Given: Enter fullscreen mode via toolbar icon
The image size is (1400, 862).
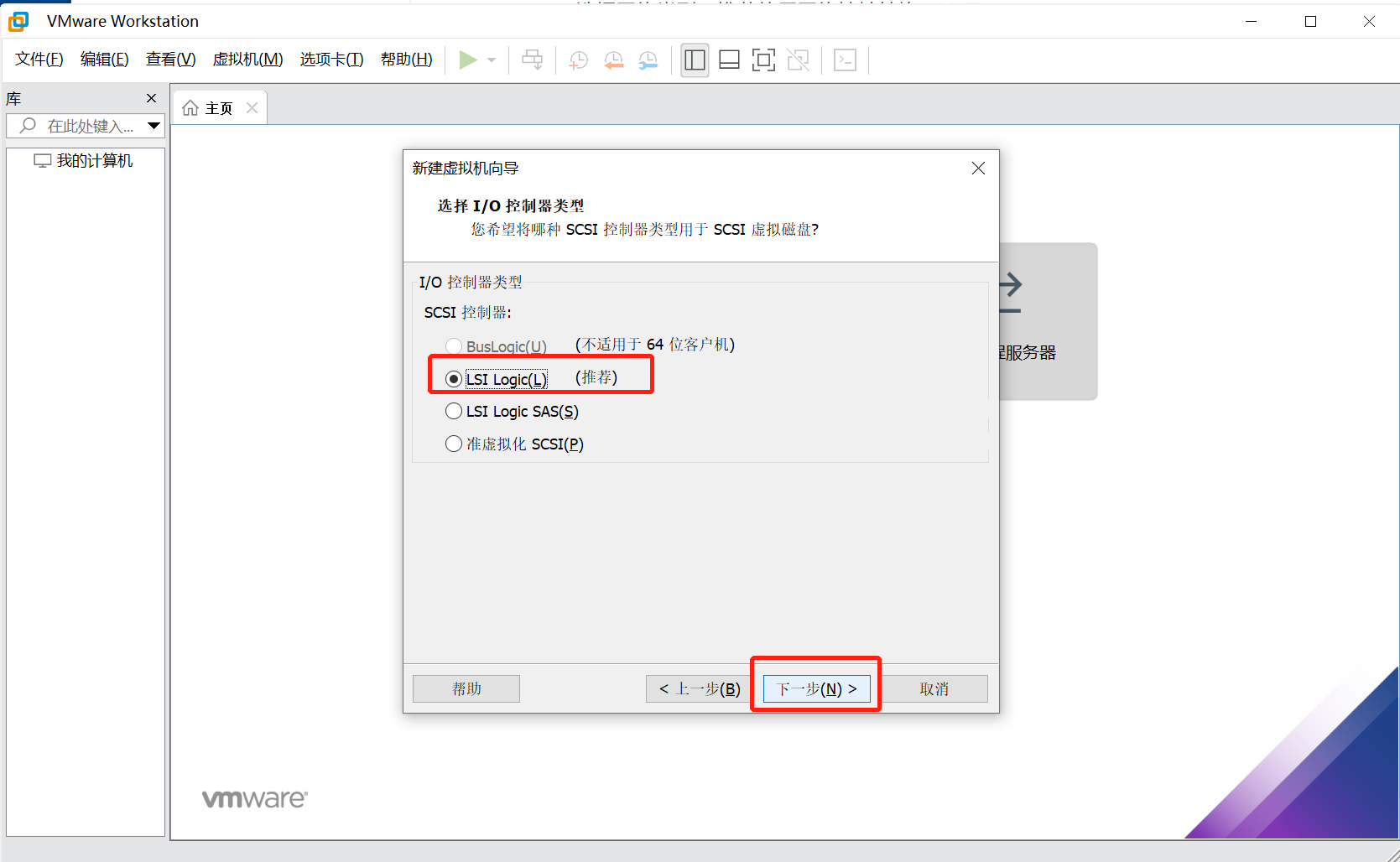Looking at the screenshot, I should pos(763,60).
